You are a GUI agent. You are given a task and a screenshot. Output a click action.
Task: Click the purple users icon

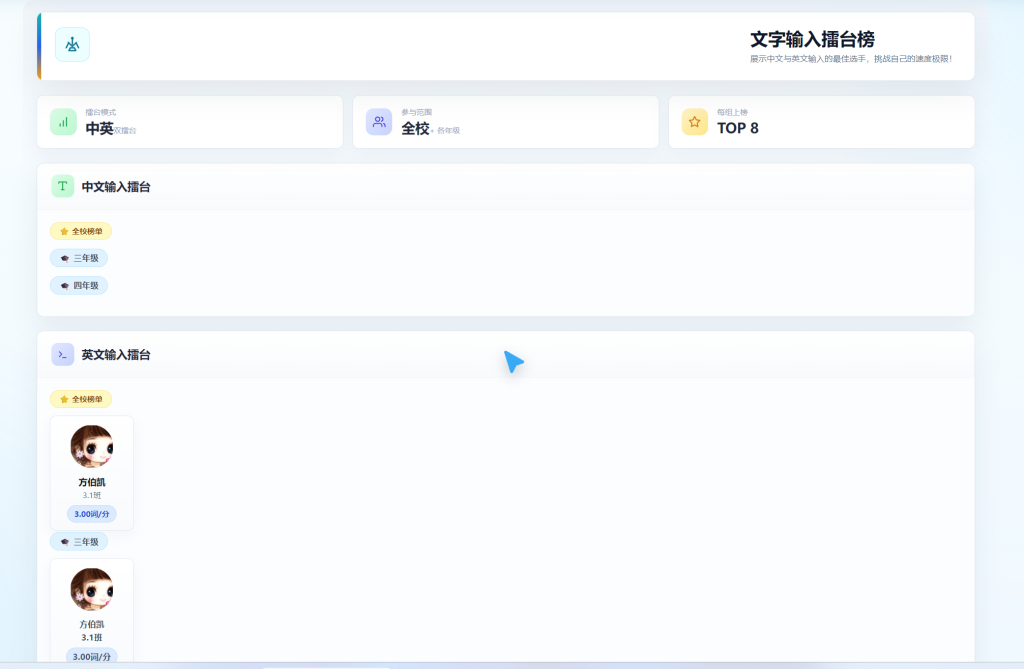379,122
